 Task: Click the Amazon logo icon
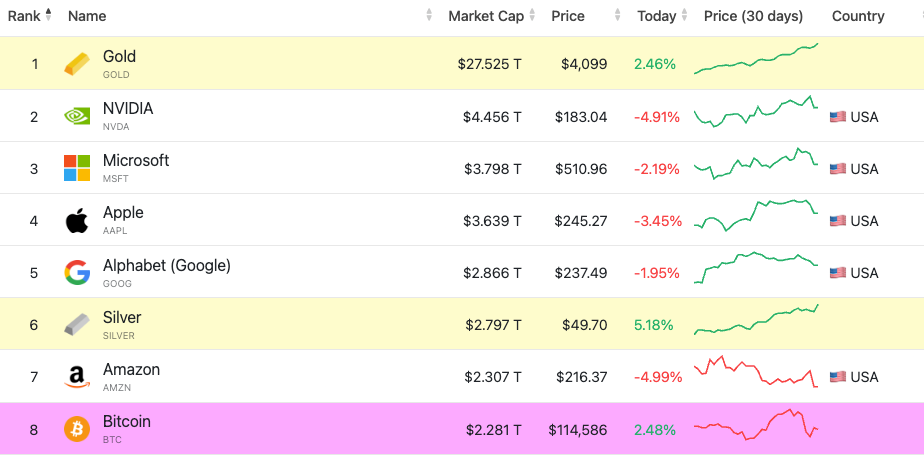(77, 377)
